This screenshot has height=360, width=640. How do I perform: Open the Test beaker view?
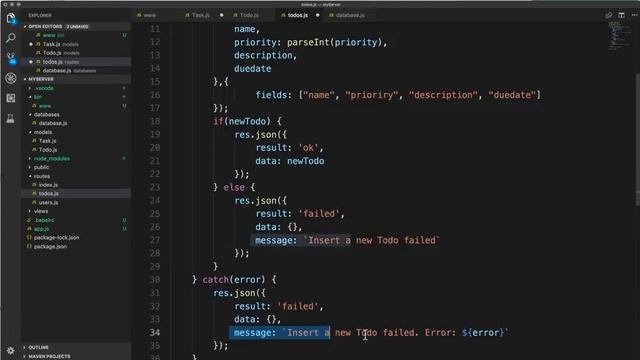(x=11, y=118)
